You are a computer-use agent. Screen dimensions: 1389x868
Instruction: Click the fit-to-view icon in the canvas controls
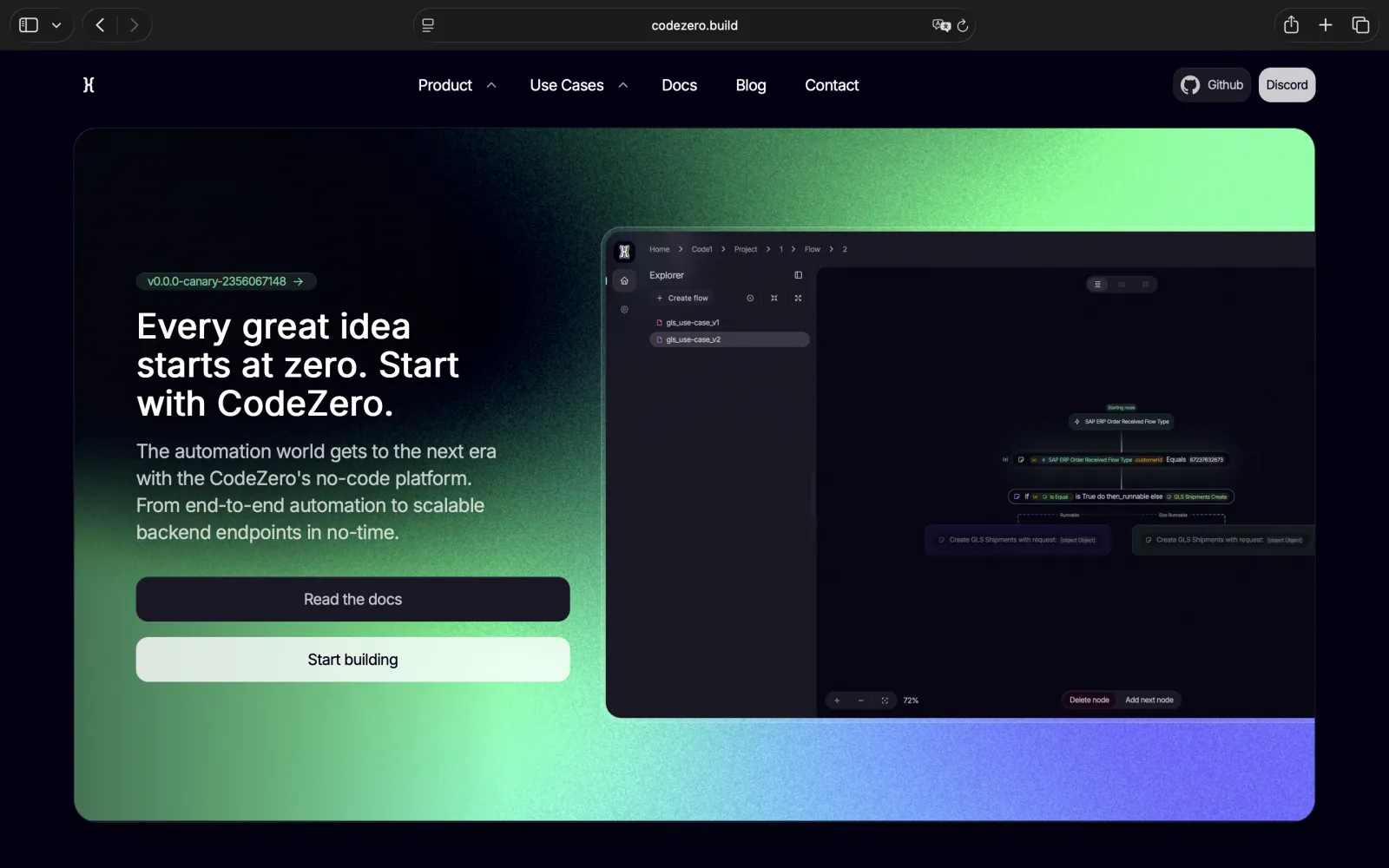click(x=885, y=700)
